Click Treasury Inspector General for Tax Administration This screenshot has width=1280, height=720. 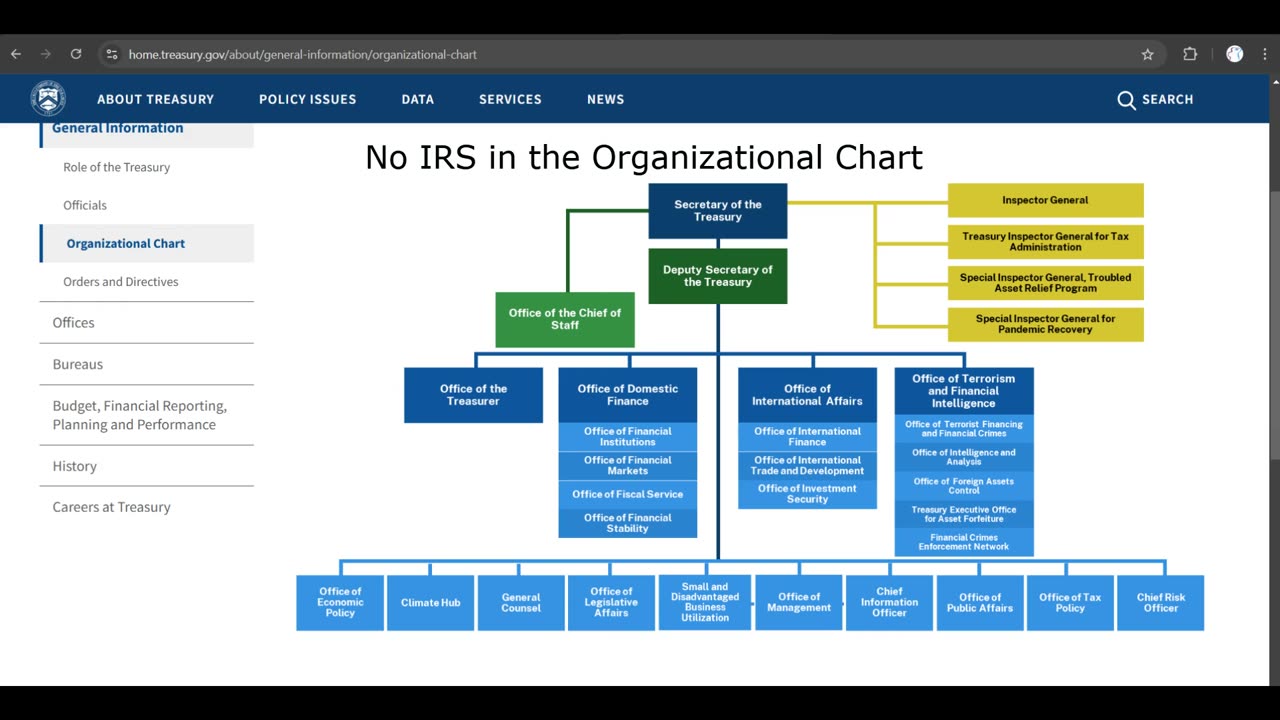tap(1045, 242)
